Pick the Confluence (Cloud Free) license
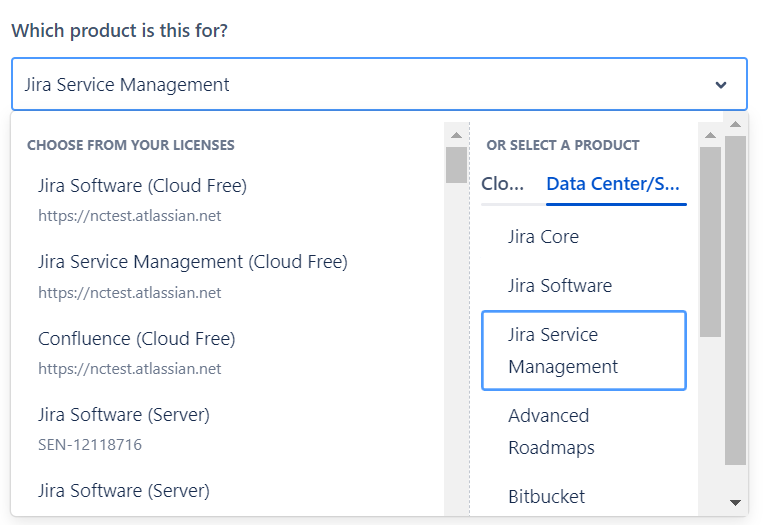This screenshot has height=525, width=773. 136,339
